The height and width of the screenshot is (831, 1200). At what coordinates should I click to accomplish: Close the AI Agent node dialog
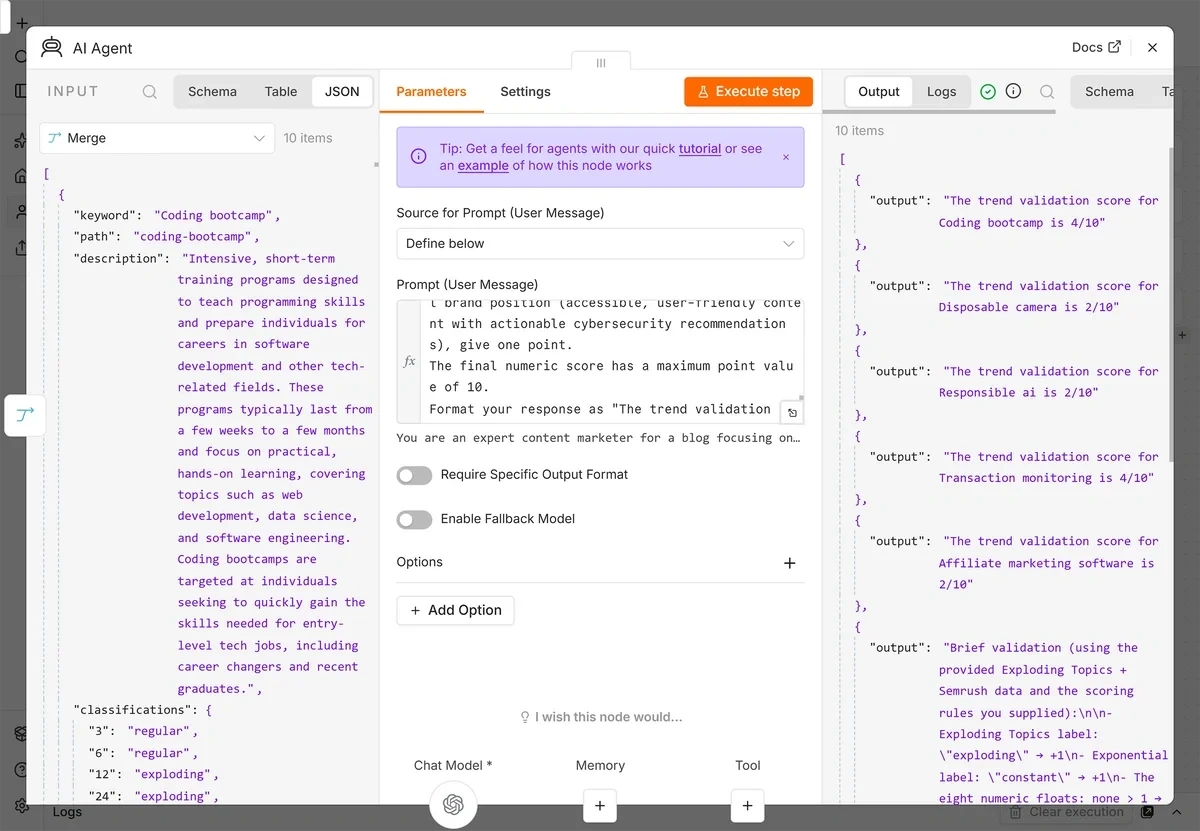tap(1152, 48)
